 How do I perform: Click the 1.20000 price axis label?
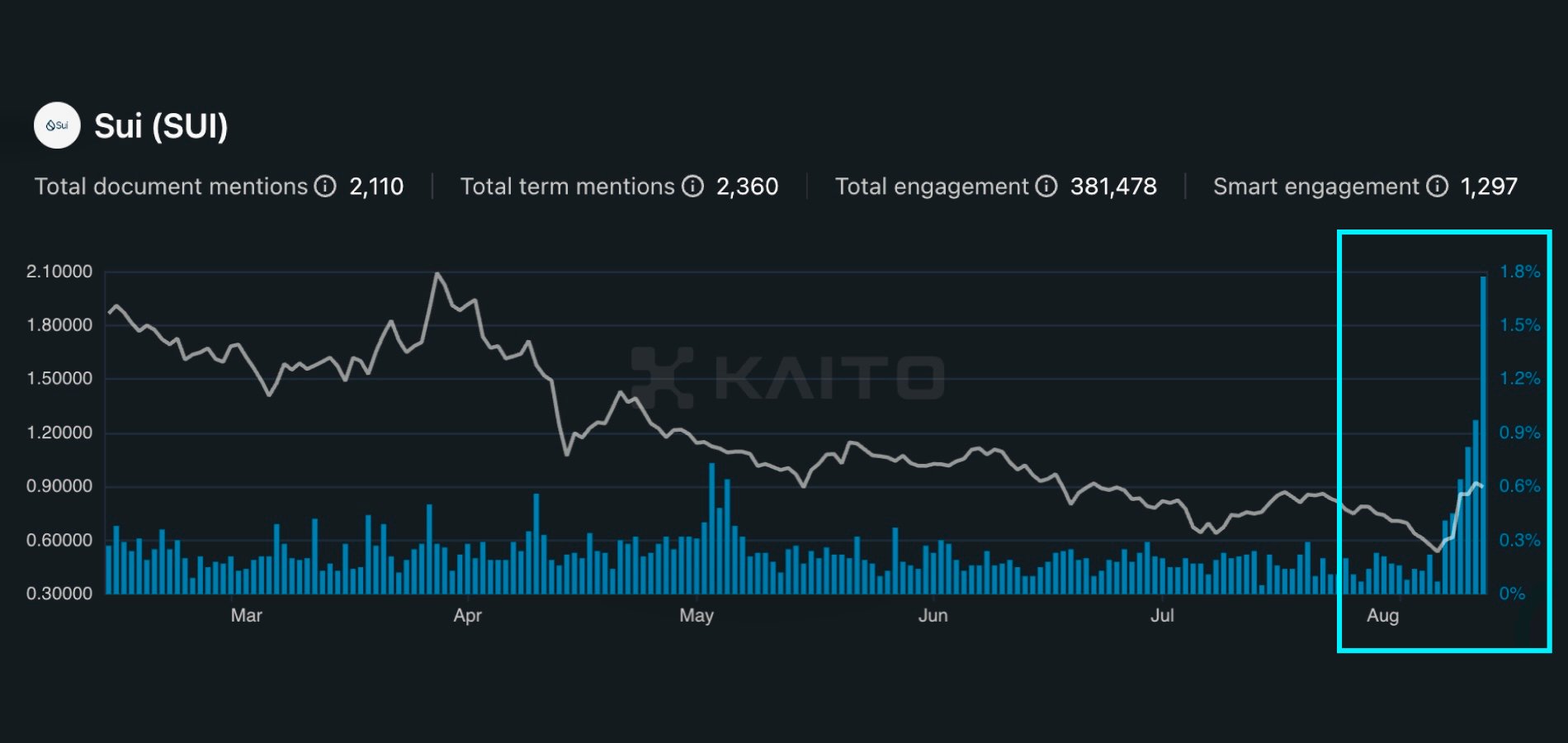coord(59,433)
